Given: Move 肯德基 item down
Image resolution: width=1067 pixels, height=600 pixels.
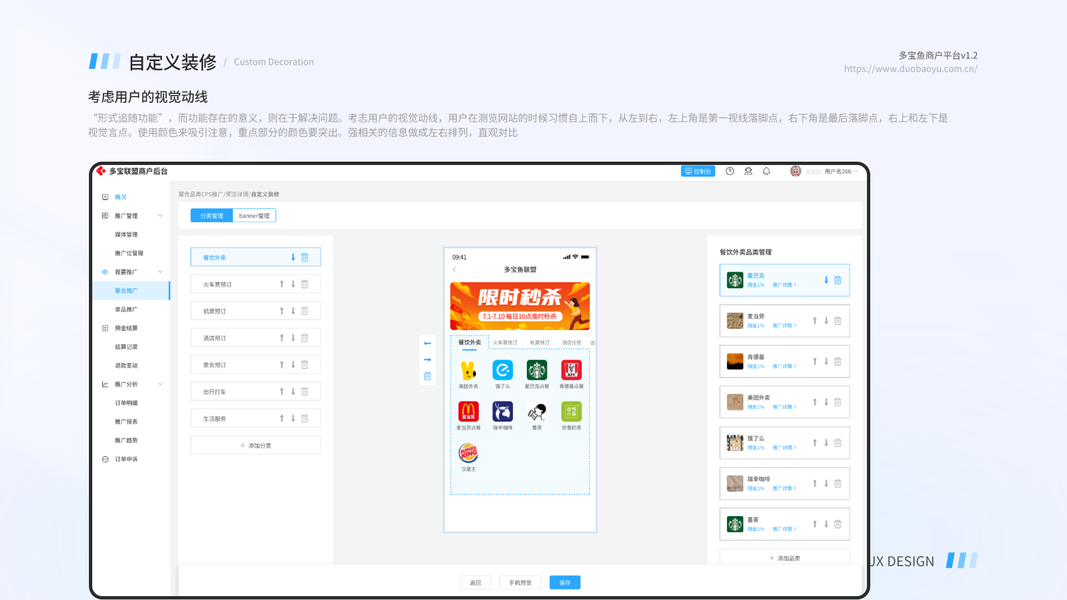Looking at the screenshot, I should point(826,361).
